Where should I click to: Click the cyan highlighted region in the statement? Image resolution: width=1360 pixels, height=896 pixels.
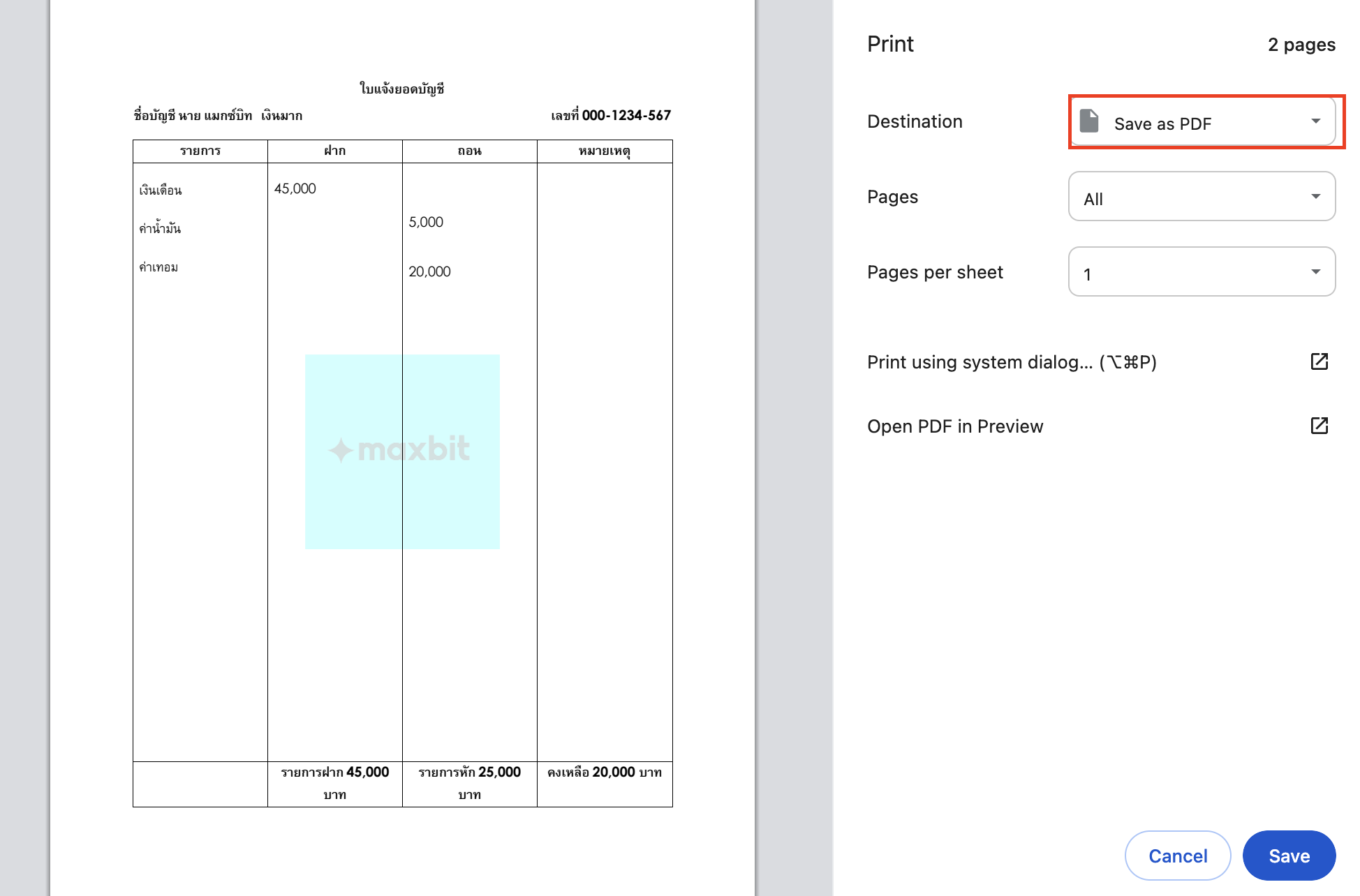click(x=402, y=451)
